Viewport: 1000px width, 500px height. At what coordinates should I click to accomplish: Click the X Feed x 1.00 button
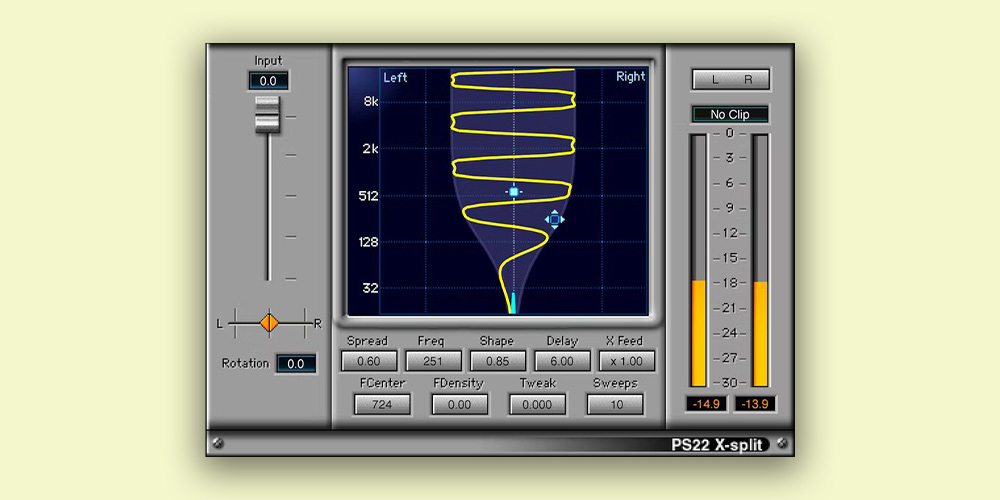(x=626, y=361)
